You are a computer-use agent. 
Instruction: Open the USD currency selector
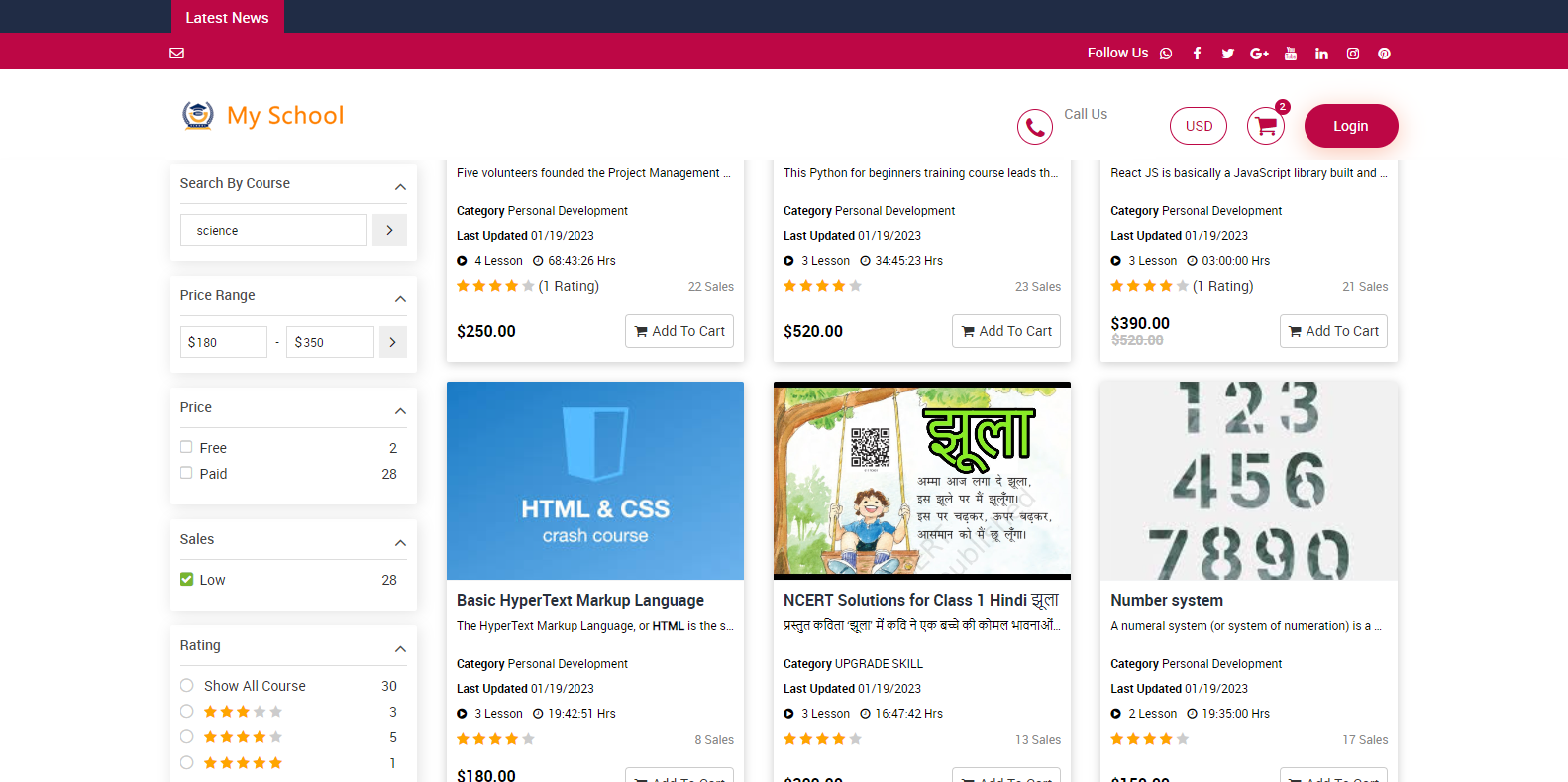(1198, 126)
